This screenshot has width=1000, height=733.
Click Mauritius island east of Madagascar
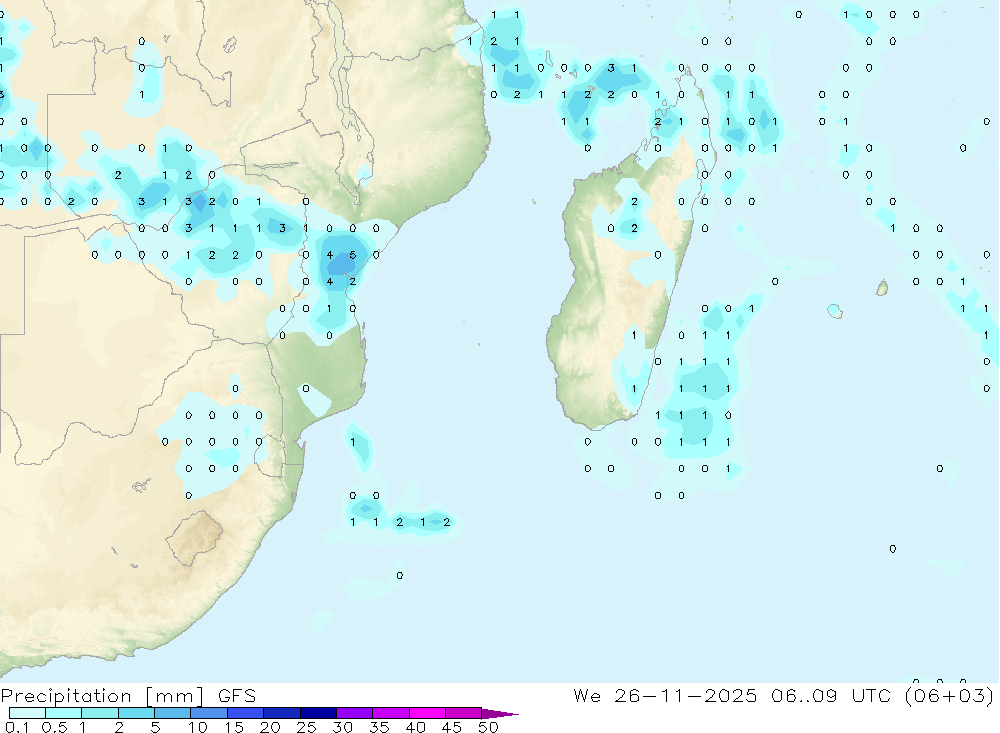pos(882,287)
